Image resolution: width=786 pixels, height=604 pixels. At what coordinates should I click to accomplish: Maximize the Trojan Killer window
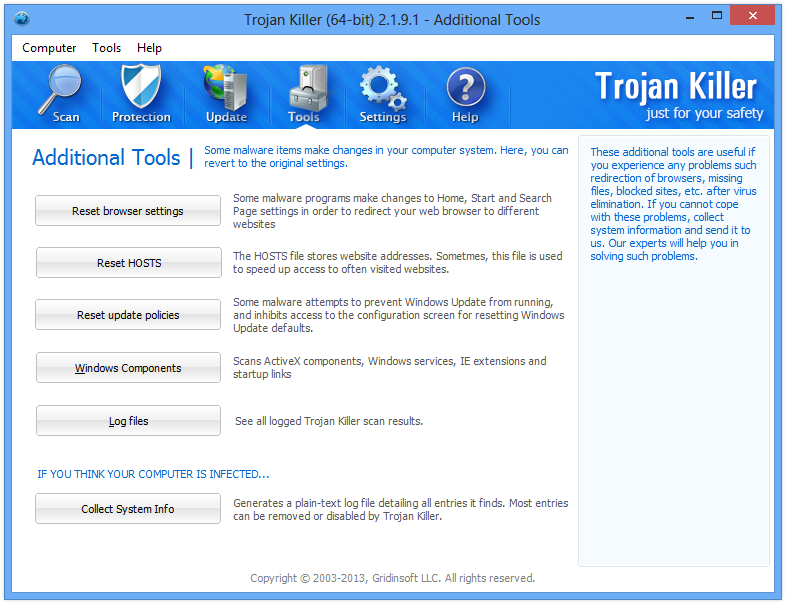pyautogui.click(x=717, y=16)
